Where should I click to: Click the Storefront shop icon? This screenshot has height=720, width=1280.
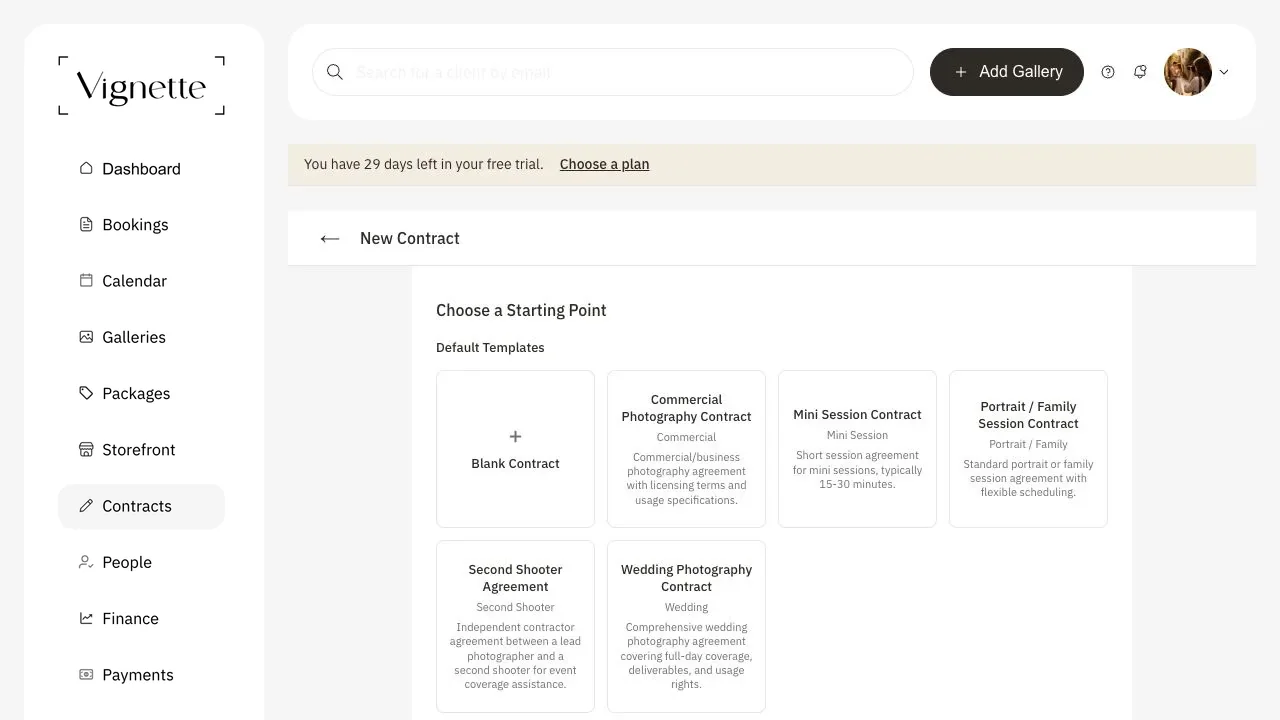point(86,449)
